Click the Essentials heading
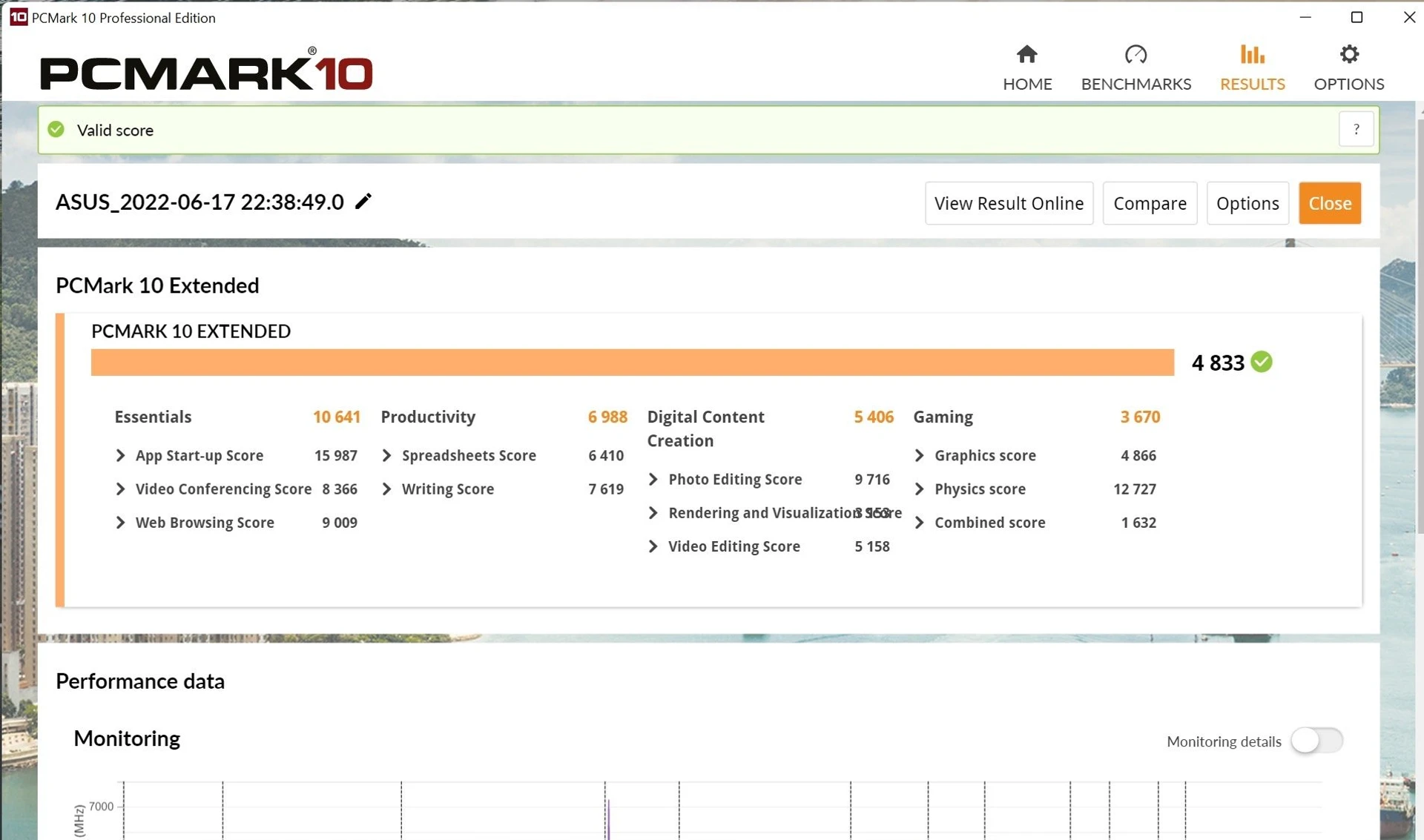Image resolution: width=1424 pixels, height=840 pixels. [153, 417]
